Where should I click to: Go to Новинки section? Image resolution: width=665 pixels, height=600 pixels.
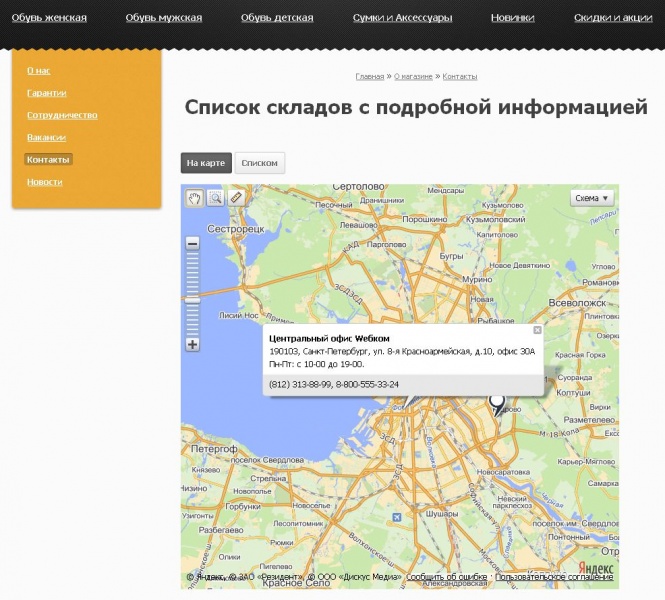[512, 18]
